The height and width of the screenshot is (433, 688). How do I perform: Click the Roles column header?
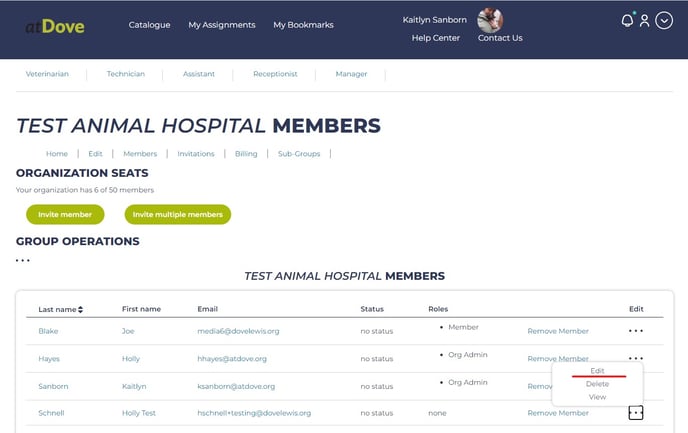438,309
